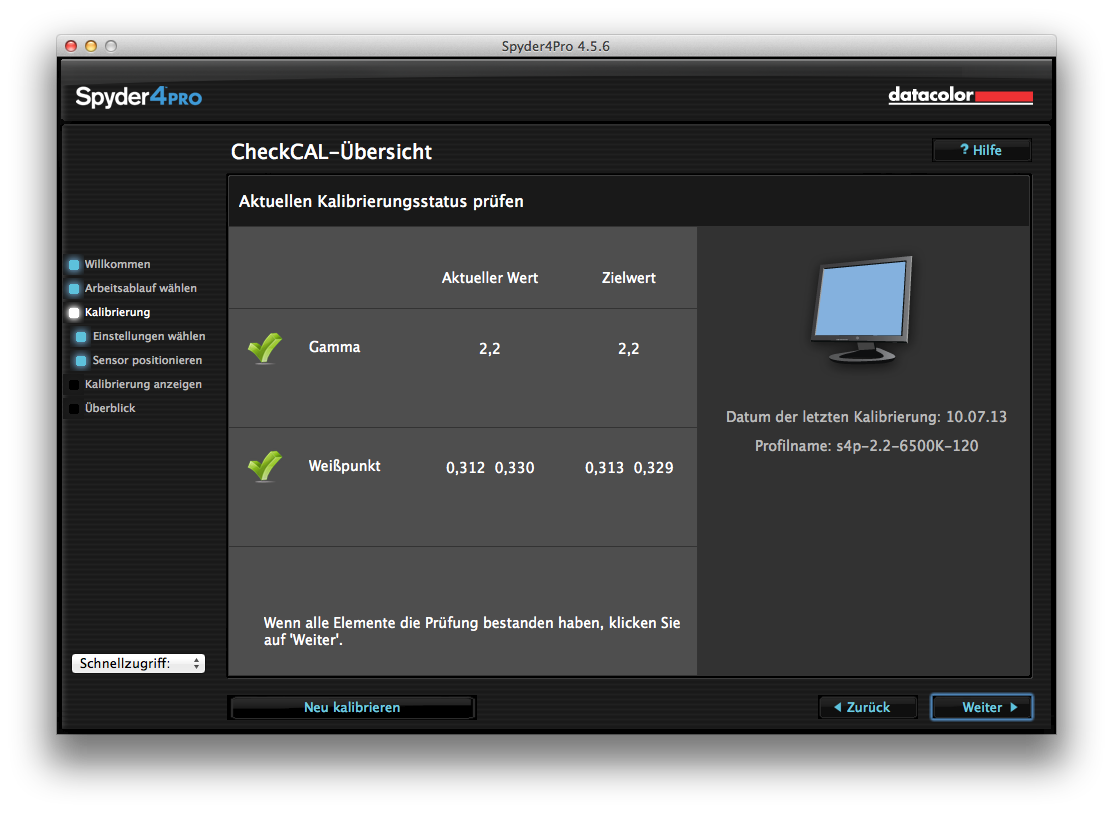Image resolution: width=1113 pixels, height=813 pixels.
Task: Click the Weißpunkt row label
Action: [x=344, y=466]
